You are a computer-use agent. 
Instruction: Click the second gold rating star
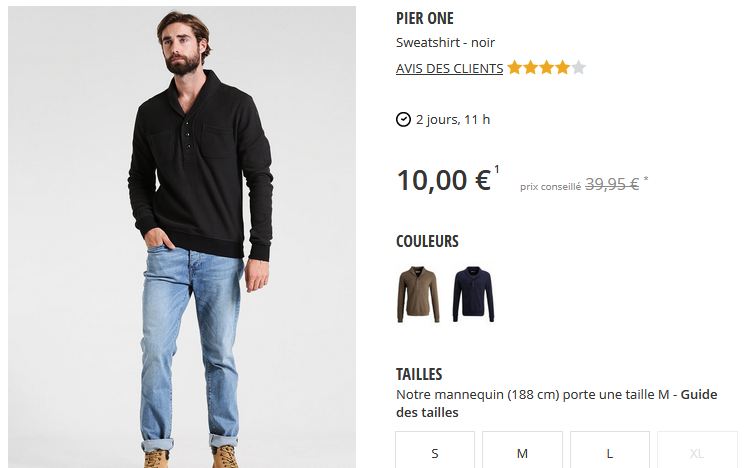click(x=531, y=68)
